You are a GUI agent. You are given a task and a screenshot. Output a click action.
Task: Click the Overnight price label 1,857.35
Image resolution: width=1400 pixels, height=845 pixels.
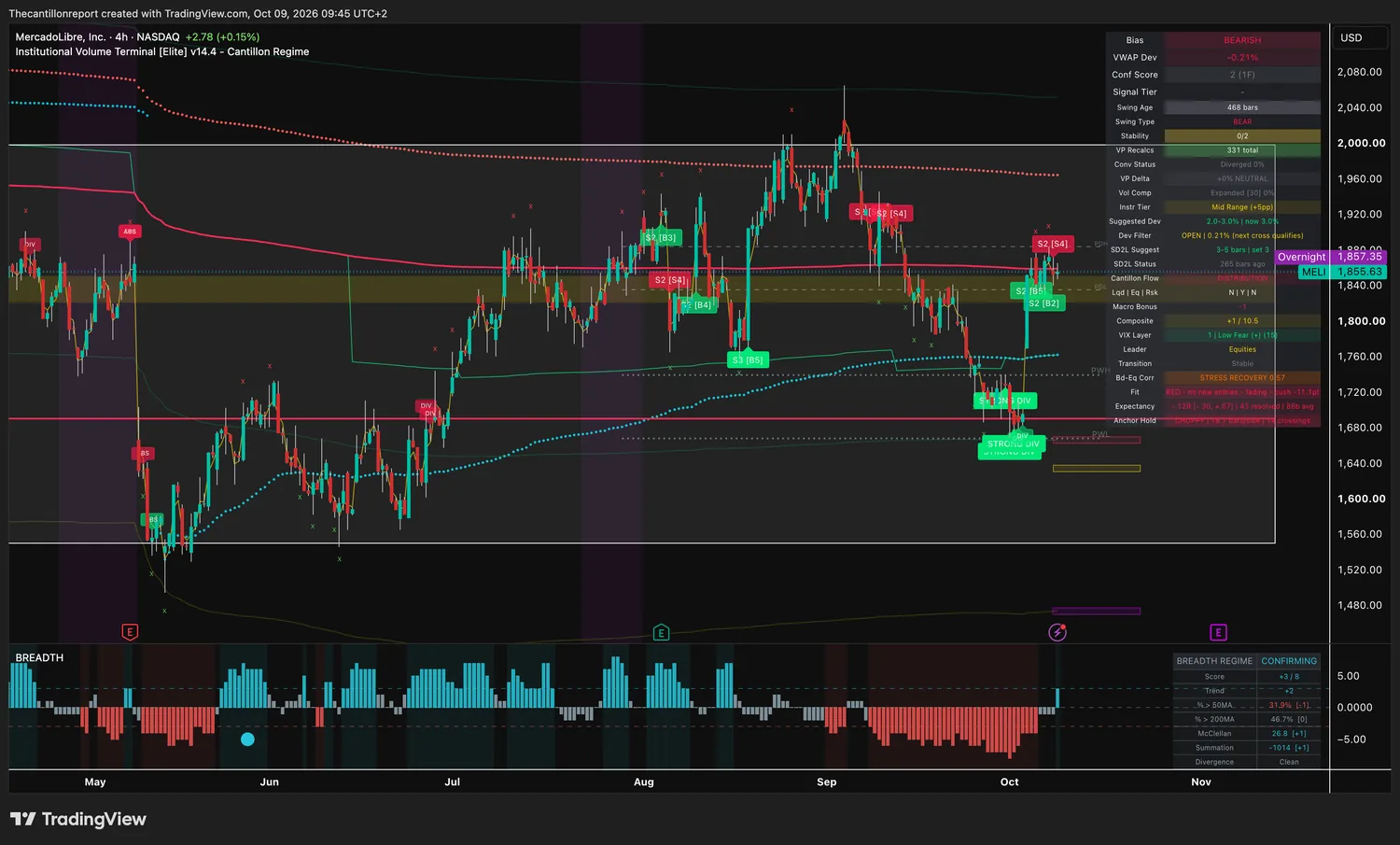[x=1330, y=257]
